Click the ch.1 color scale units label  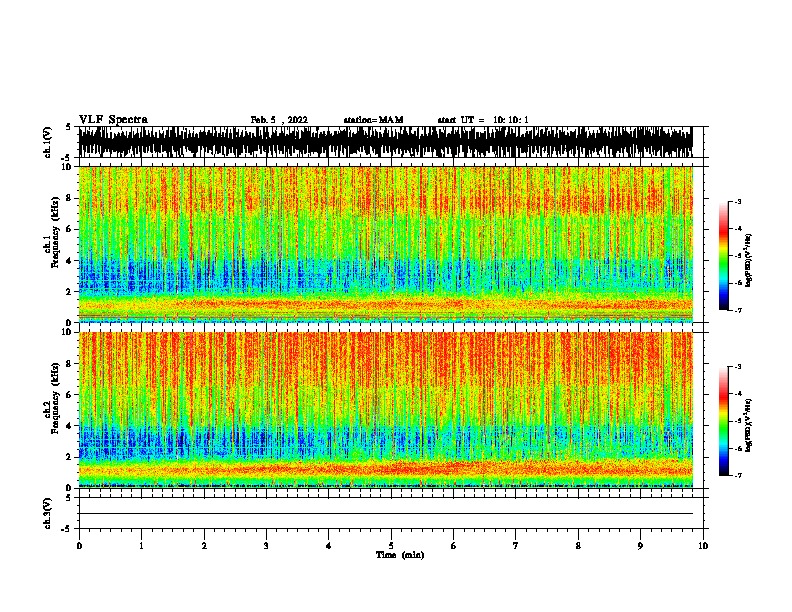tap(748, 260)
